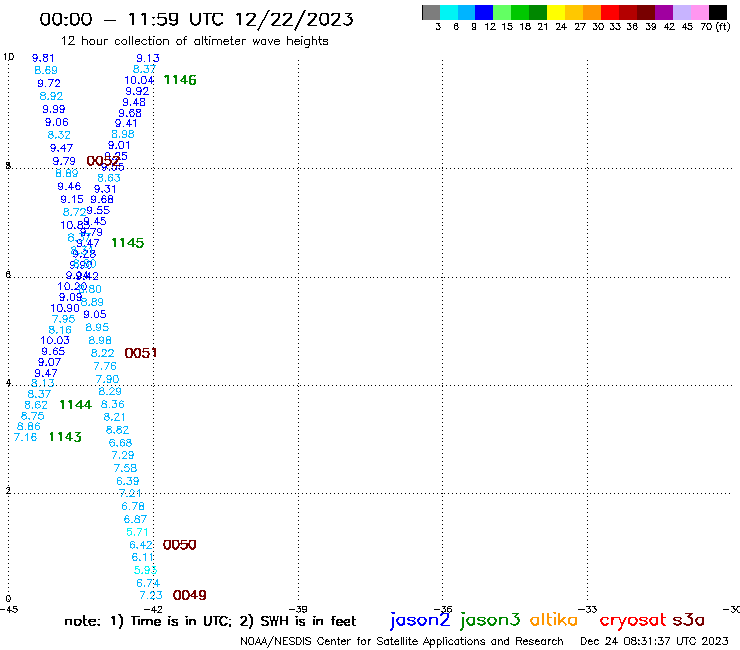Screen dimensions: 740x650
Task: Click the wave height value 6.78
Action: (x=133, y=506)
